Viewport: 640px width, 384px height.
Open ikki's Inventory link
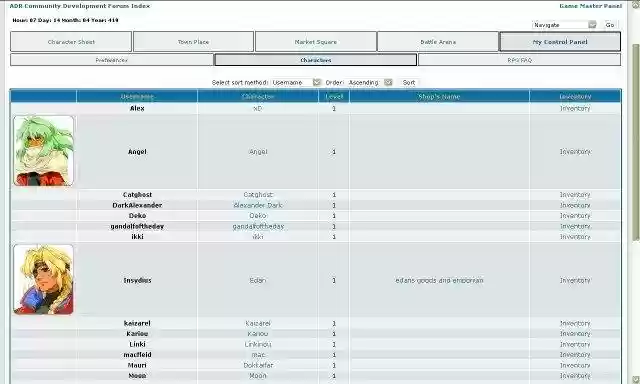[x=575, y=237]
